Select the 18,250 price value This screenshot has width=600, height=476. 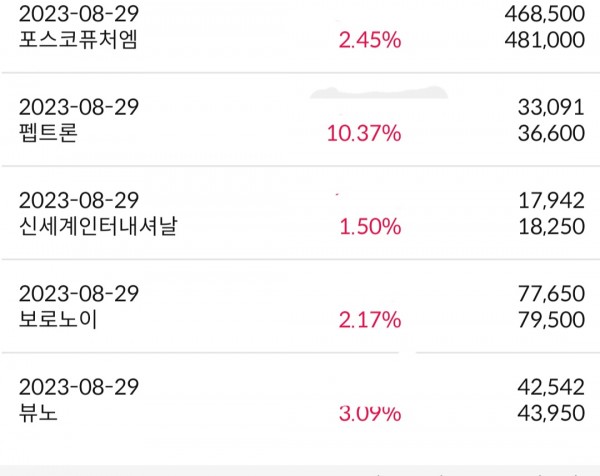pyautogui.click(x=549, y=226)
